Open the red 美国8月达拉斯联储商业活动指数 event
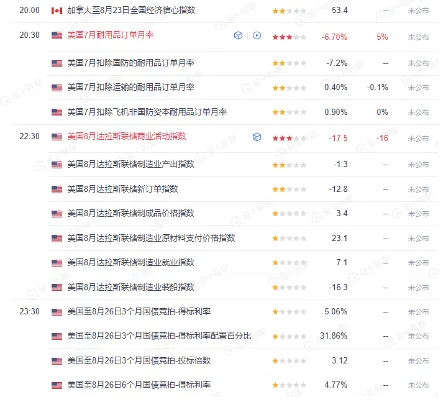Image resolution: width=440 pixels, height=400 pixels. [x=127, y=136]
